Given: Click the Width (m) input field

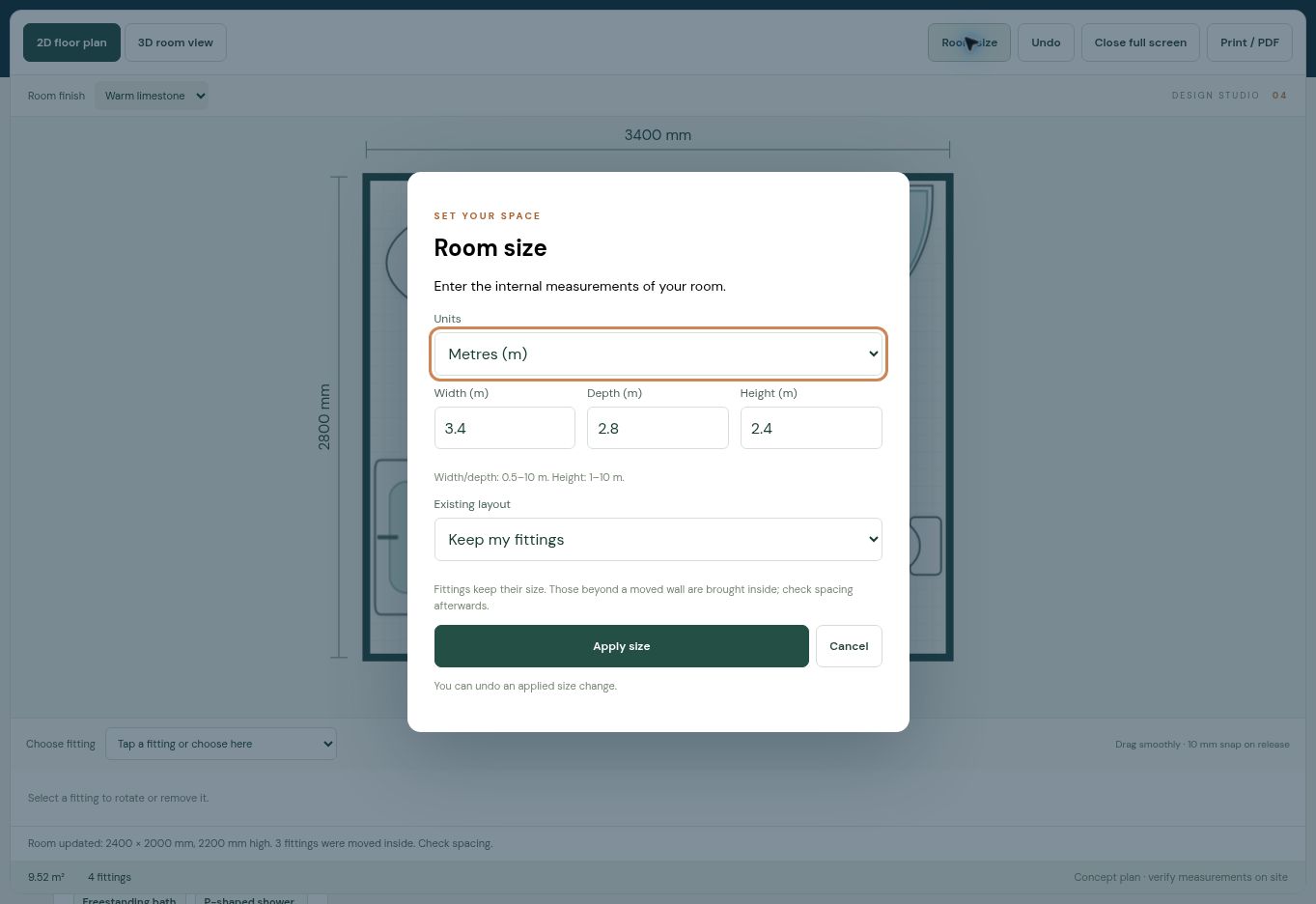Looking at the screenshot, I should click(505, 428).
